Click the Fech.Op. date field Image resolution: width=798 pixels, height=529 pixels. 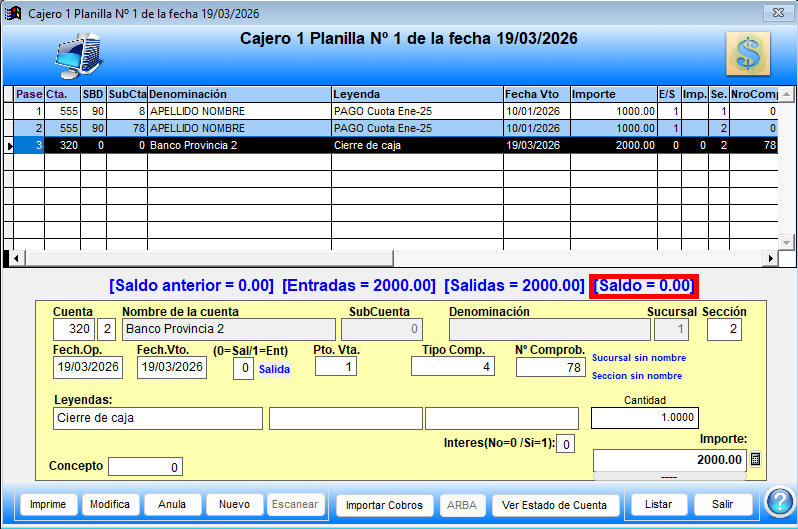point(88,368)
